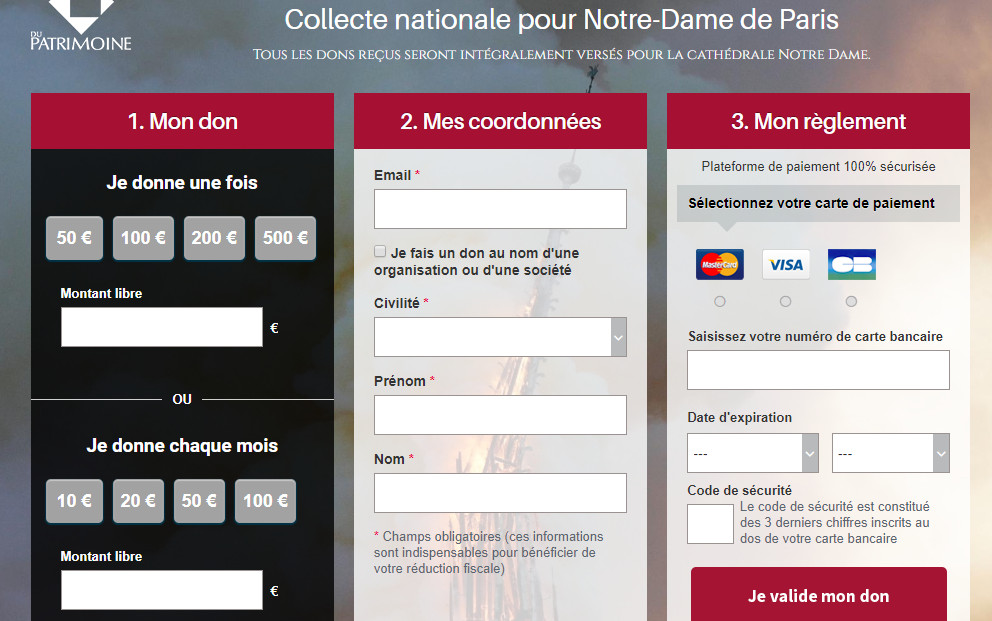The image size is (992, 621).
Task: Click the Email input field
Action: coord(500,209)
